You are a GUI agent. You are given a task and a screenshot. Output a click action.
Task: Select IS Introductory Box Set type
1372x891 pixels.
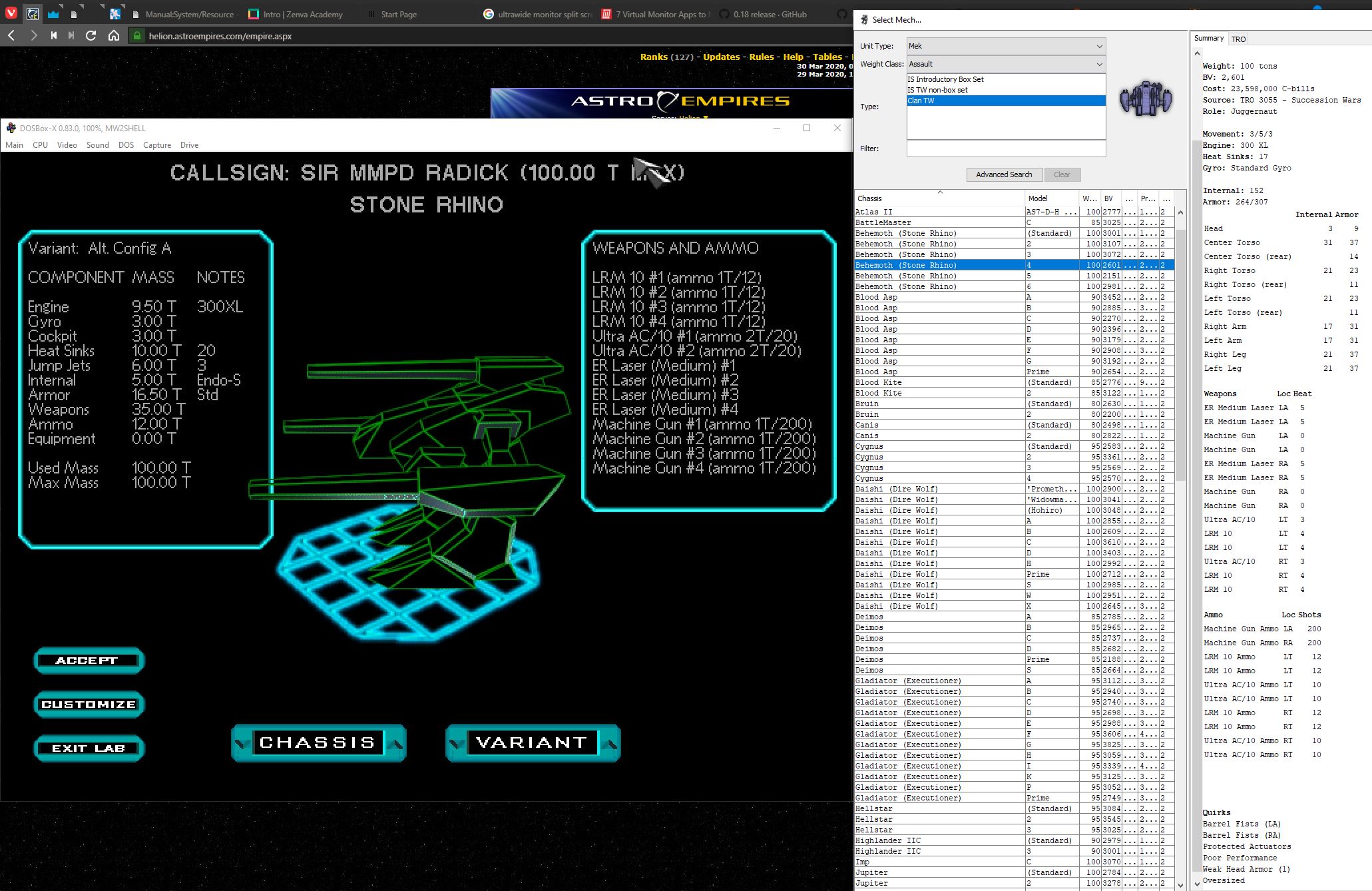pyautogui.click(x=945, y=79)
